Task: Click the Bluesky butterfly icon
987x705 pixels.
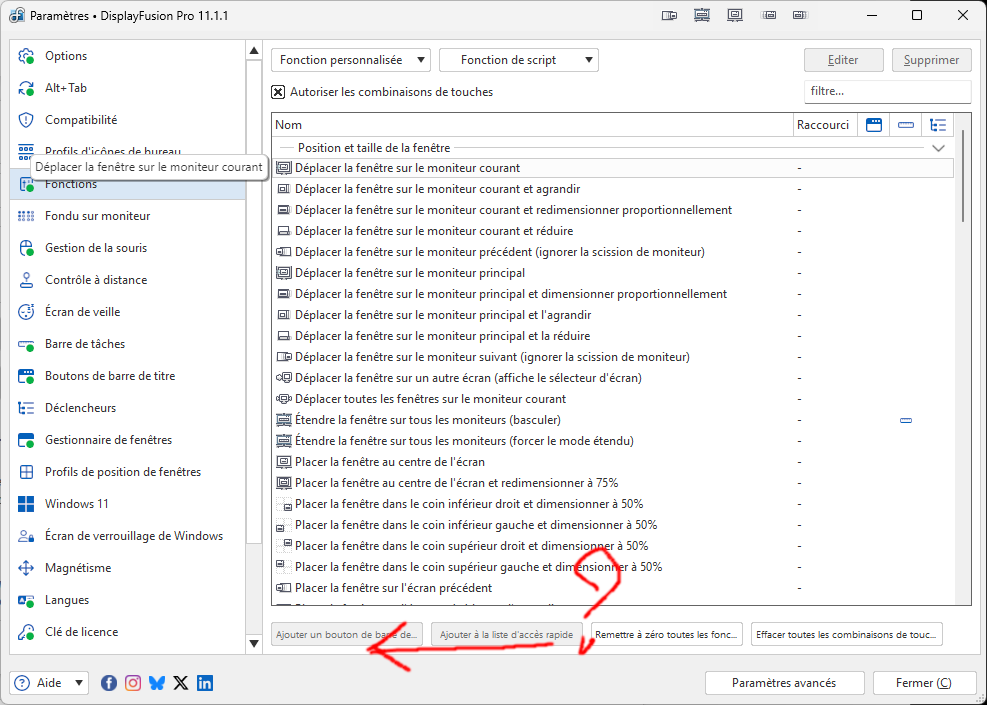Action: tap(157, 683)
